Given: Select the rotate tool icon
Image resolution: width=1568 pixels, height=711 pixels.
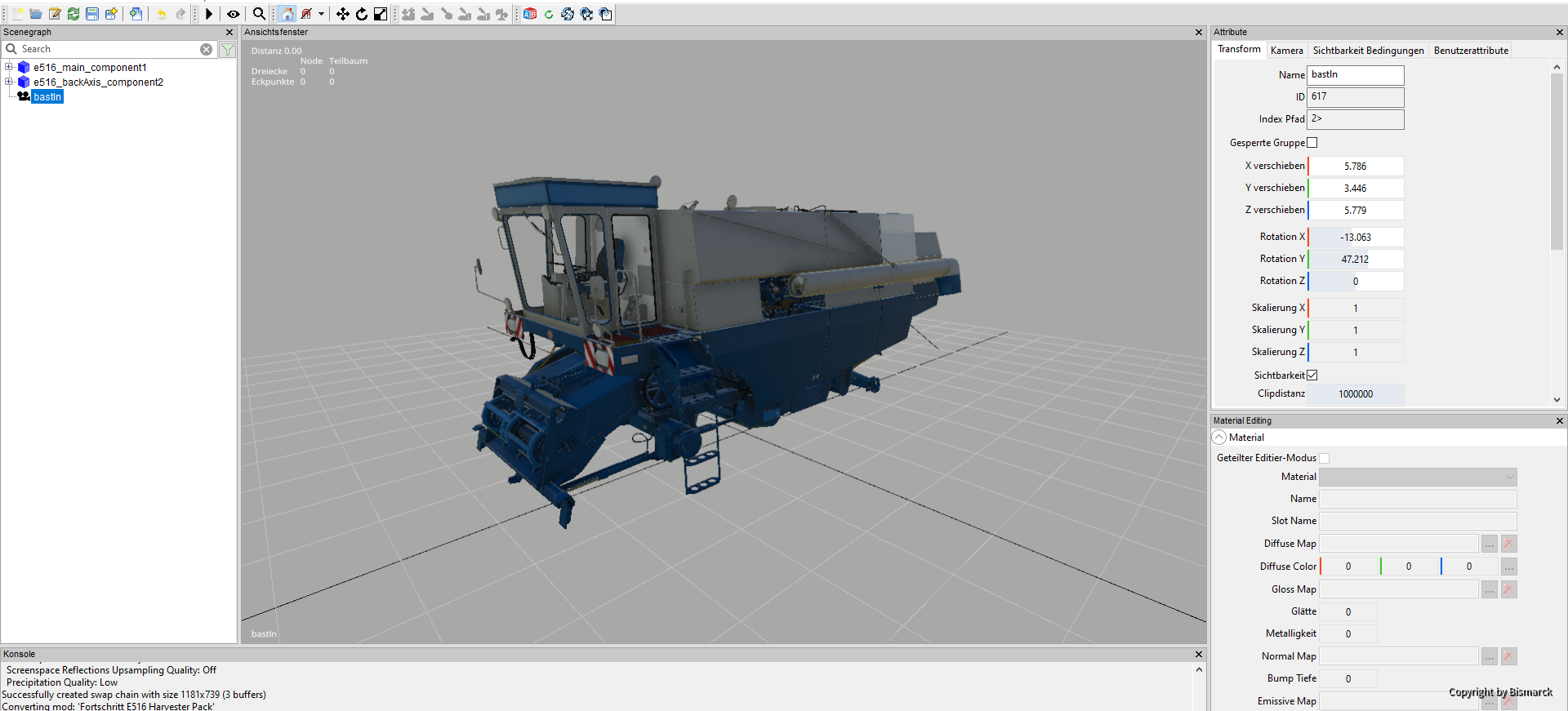Looking at the screenshot, I should (x=362, y=14).
